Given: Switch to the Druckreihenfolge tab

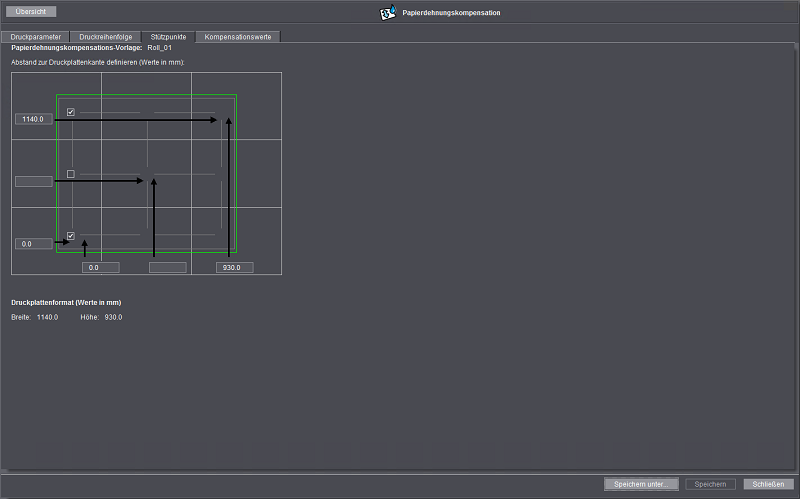Looking at the screenshot, I should tap(106, 36).
